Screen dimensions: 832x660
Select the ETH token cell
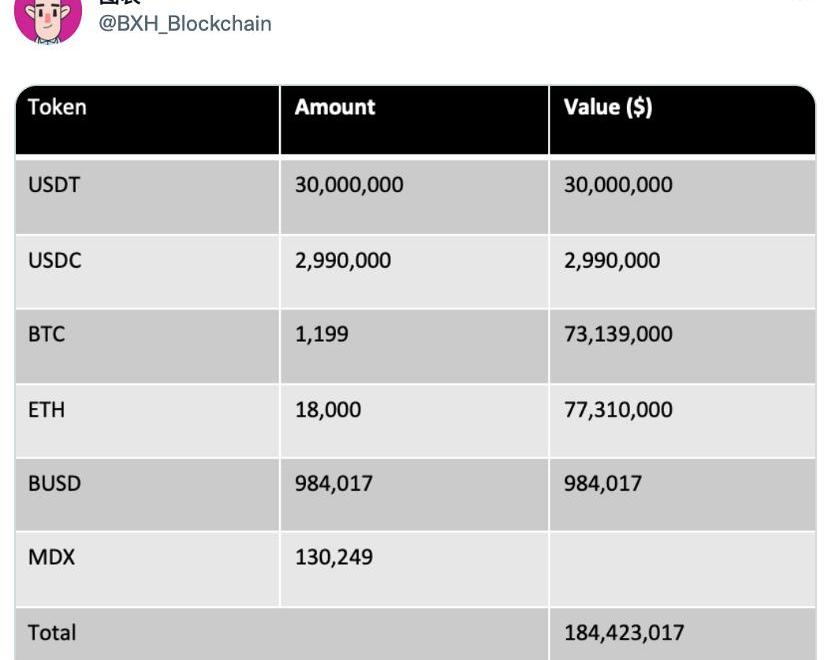pos(148,421)
